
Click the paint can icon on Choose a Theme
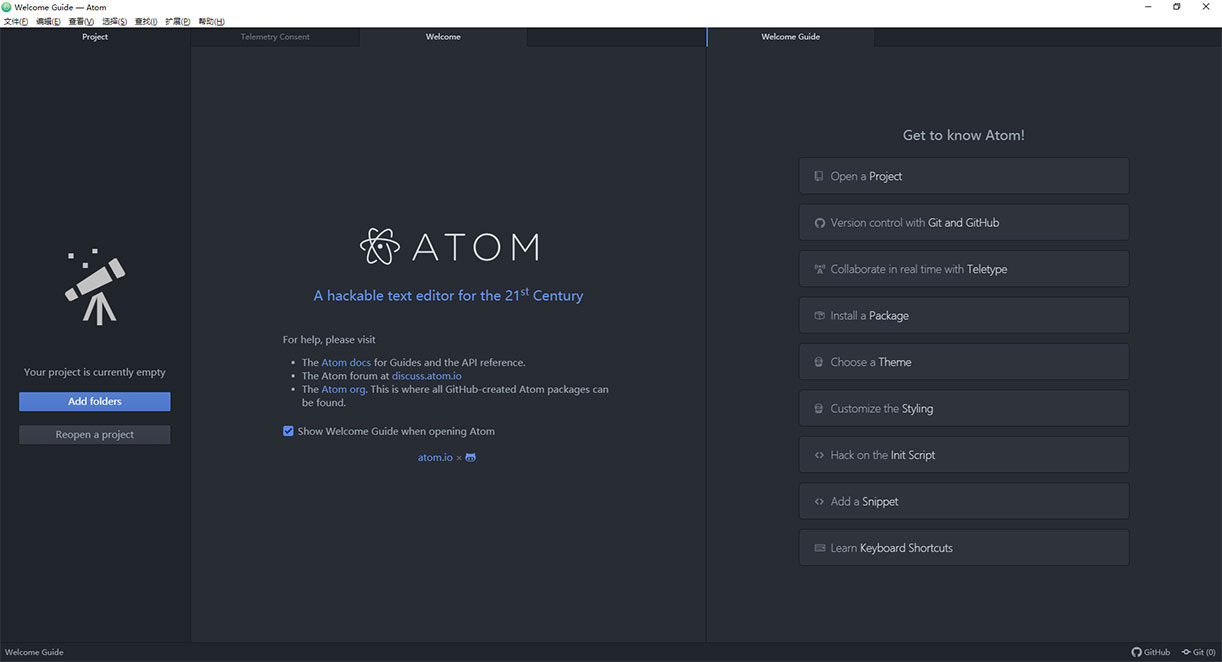tap(819, 362)
